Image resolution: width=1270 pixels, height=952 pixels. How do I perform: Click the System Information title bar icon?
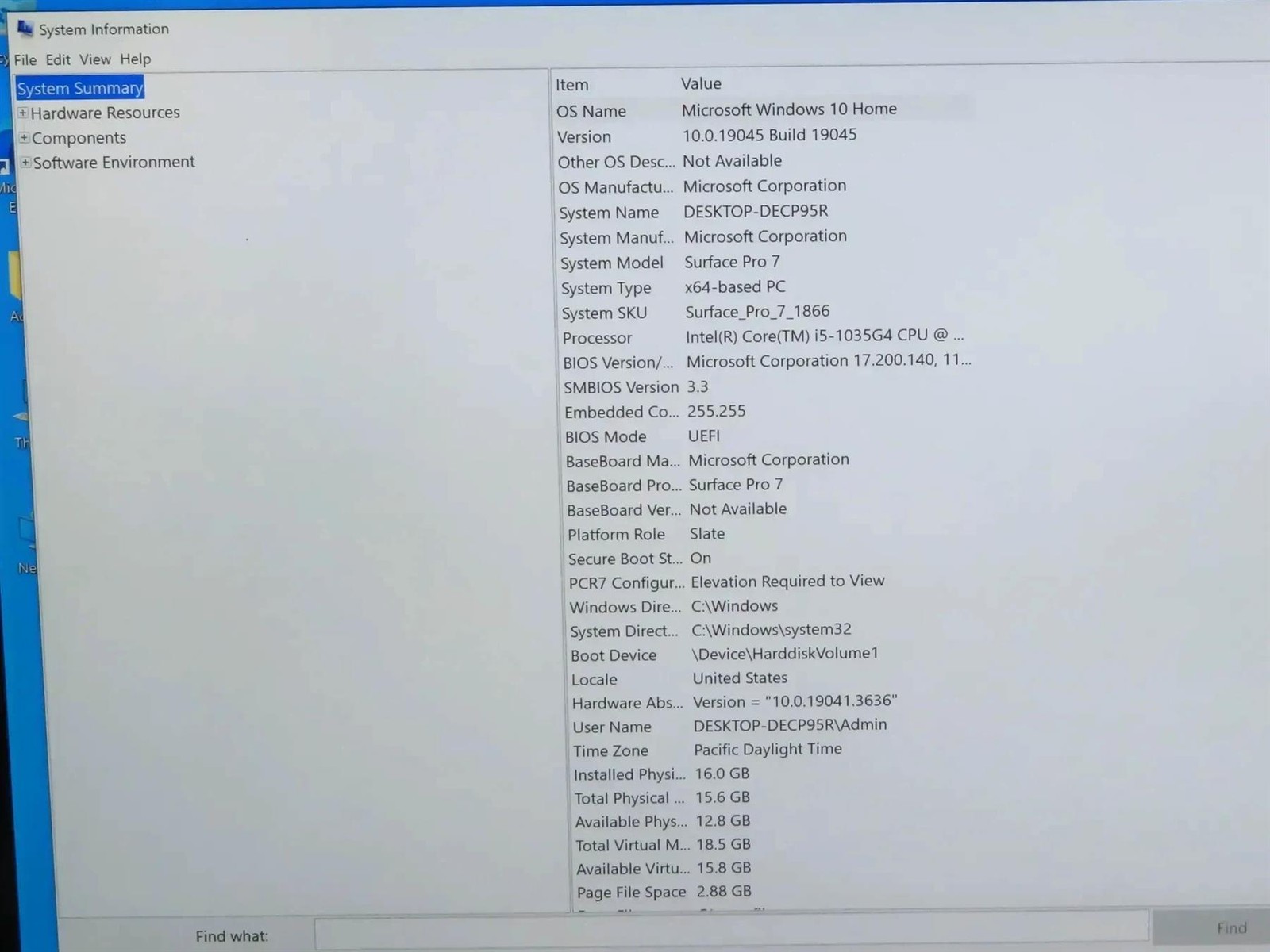pos(25,29)
